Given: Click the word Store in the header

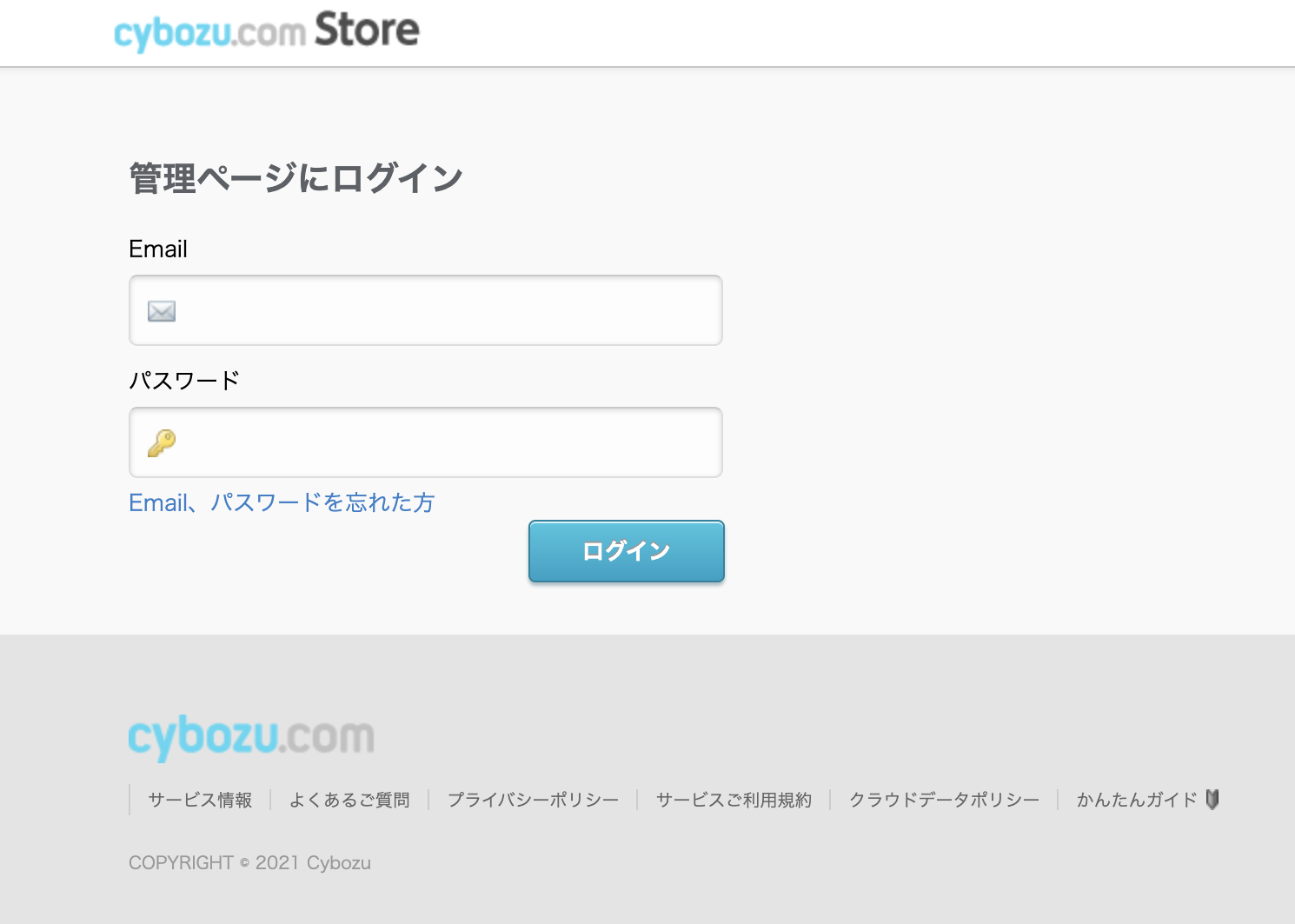Looking at the screenshot, I should pos(367,30).
